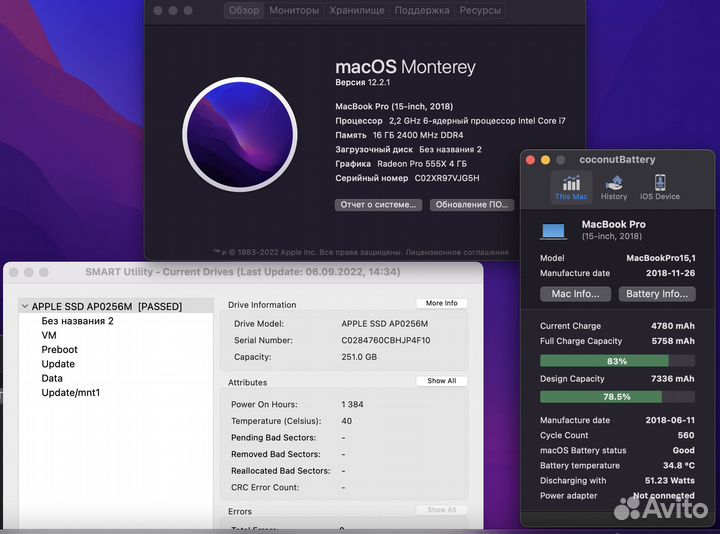Open Battery Info in coconutBattery
Screen dimensions: 720x534
(x=657, y=294)
